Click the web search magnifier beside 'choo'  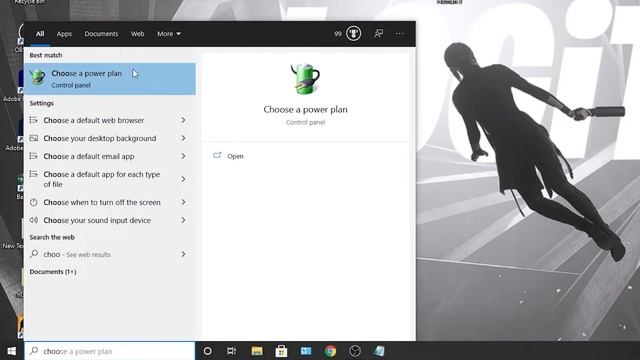34,254
